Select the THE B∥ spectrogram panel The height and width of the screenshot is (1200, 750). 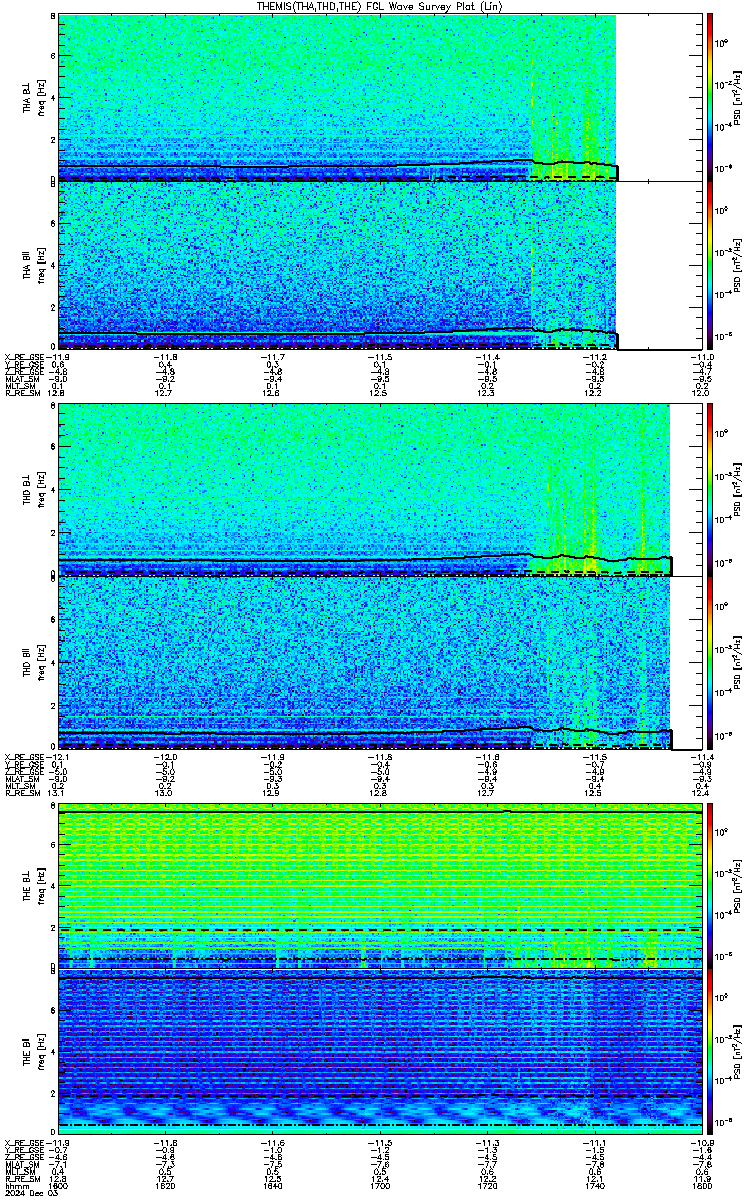click(x=380, y=1052)
